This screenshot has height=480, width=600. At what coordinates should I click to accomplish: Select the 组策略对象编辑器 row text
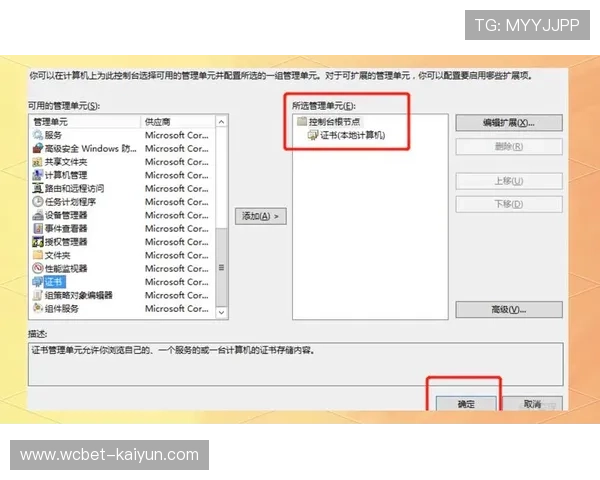tap(78, 295)
